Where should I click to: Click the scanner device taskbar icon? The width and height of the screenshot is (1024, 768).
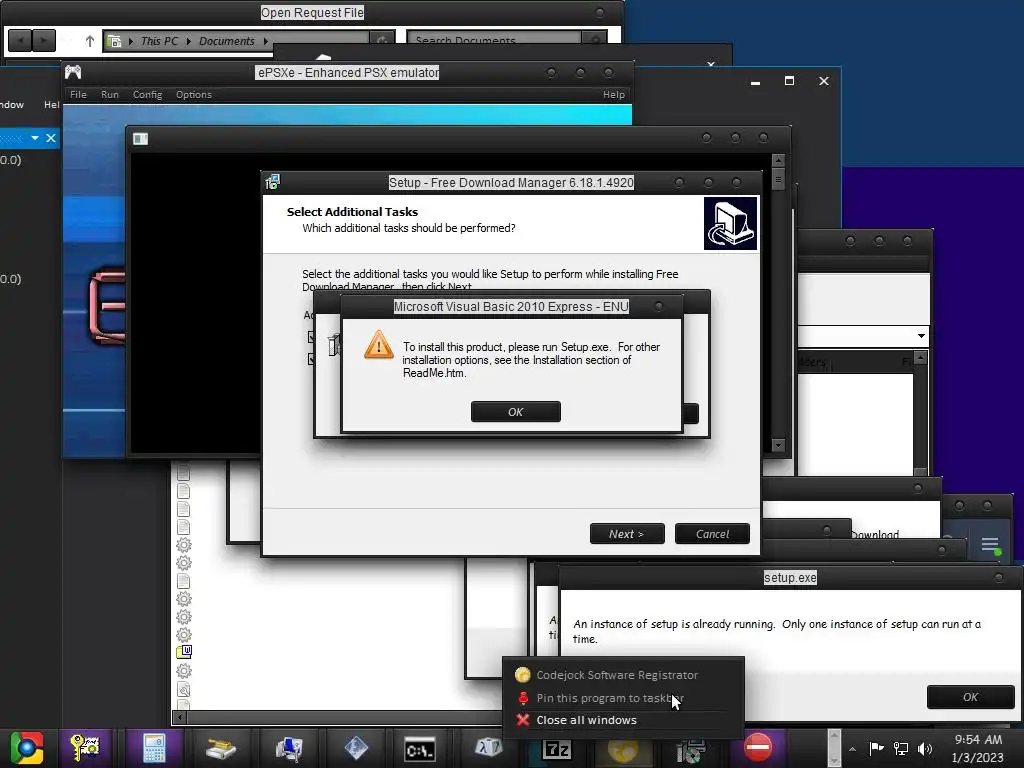tap(221, 748)
